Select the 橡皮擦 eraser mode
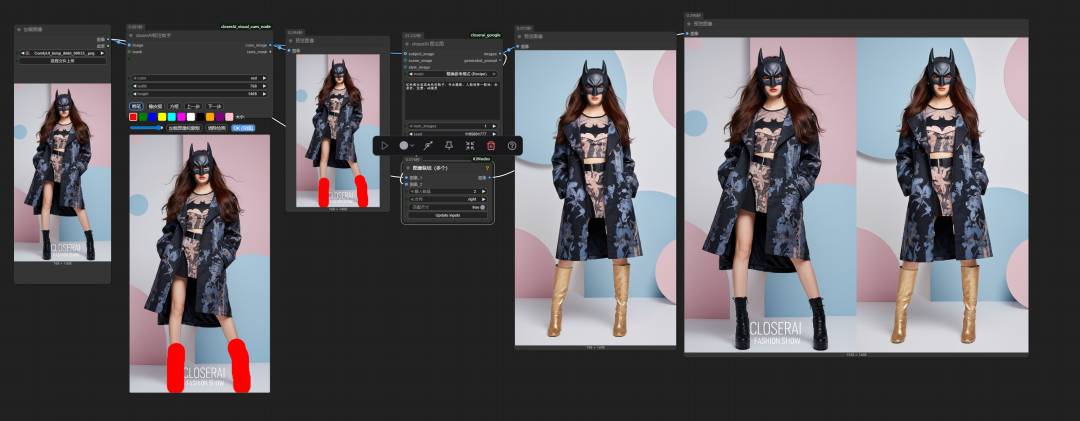This screenshot has width=1080, height=421. [x=155, y=106]
